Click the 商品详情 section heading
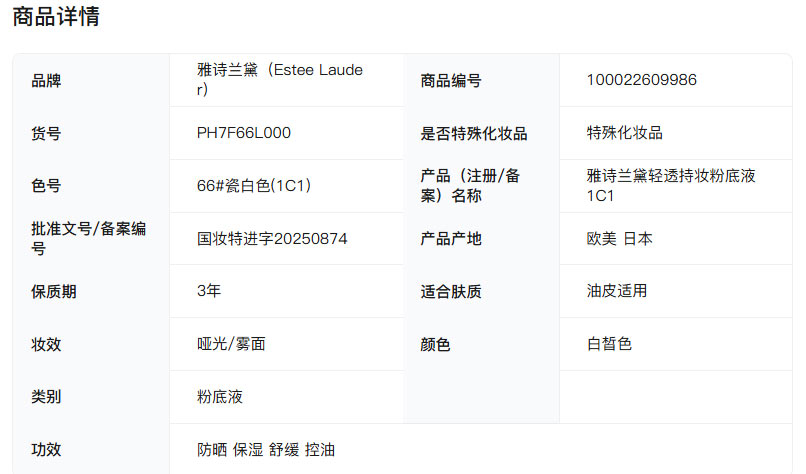 coord(56,17)
